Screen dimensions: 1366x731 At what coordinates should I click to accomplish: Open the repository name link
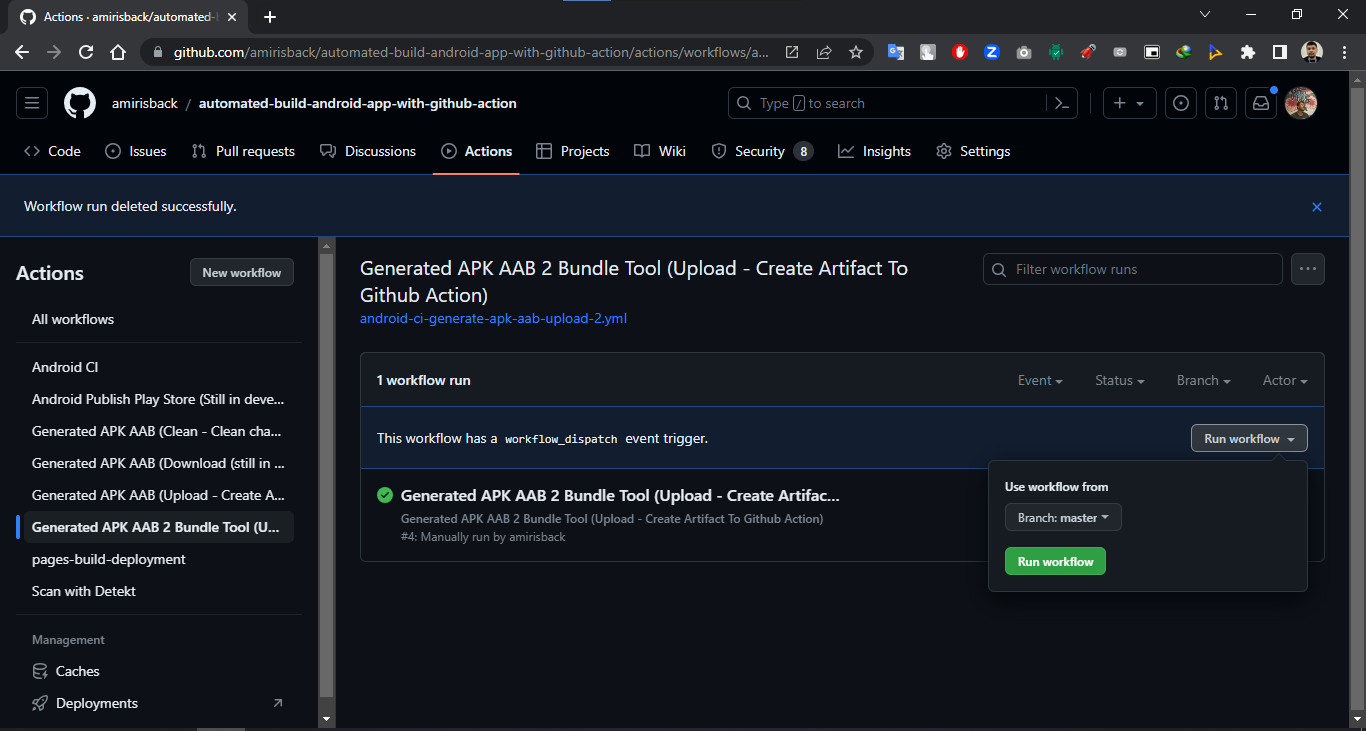click(x=358, y=103)
